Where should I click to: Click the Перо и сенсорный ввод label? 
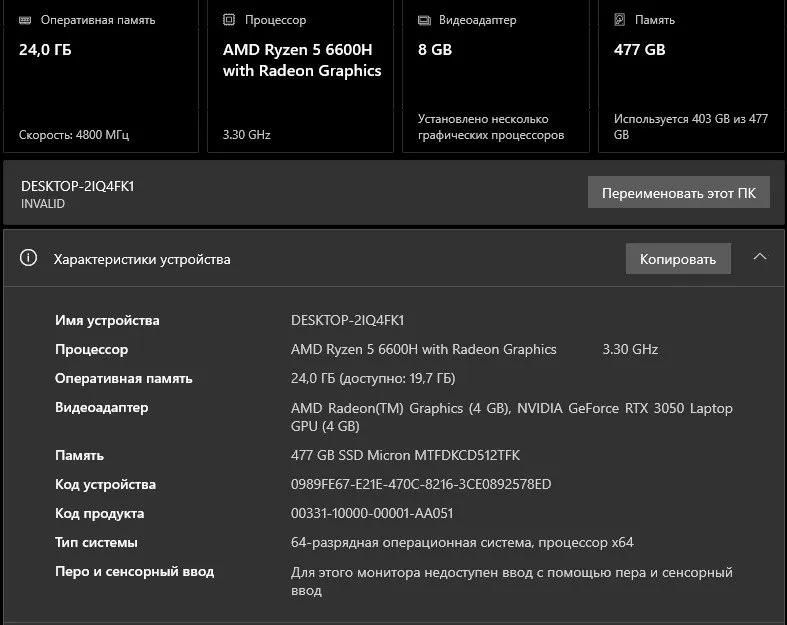tap(135, 572)
